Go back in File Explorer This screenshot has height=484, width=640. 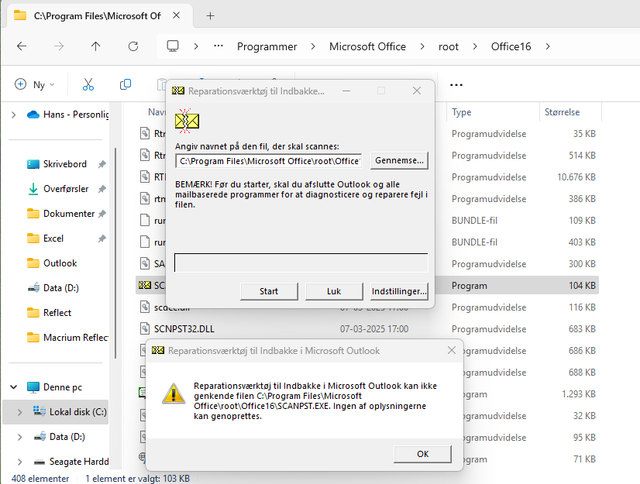click(x=22, y=47)
